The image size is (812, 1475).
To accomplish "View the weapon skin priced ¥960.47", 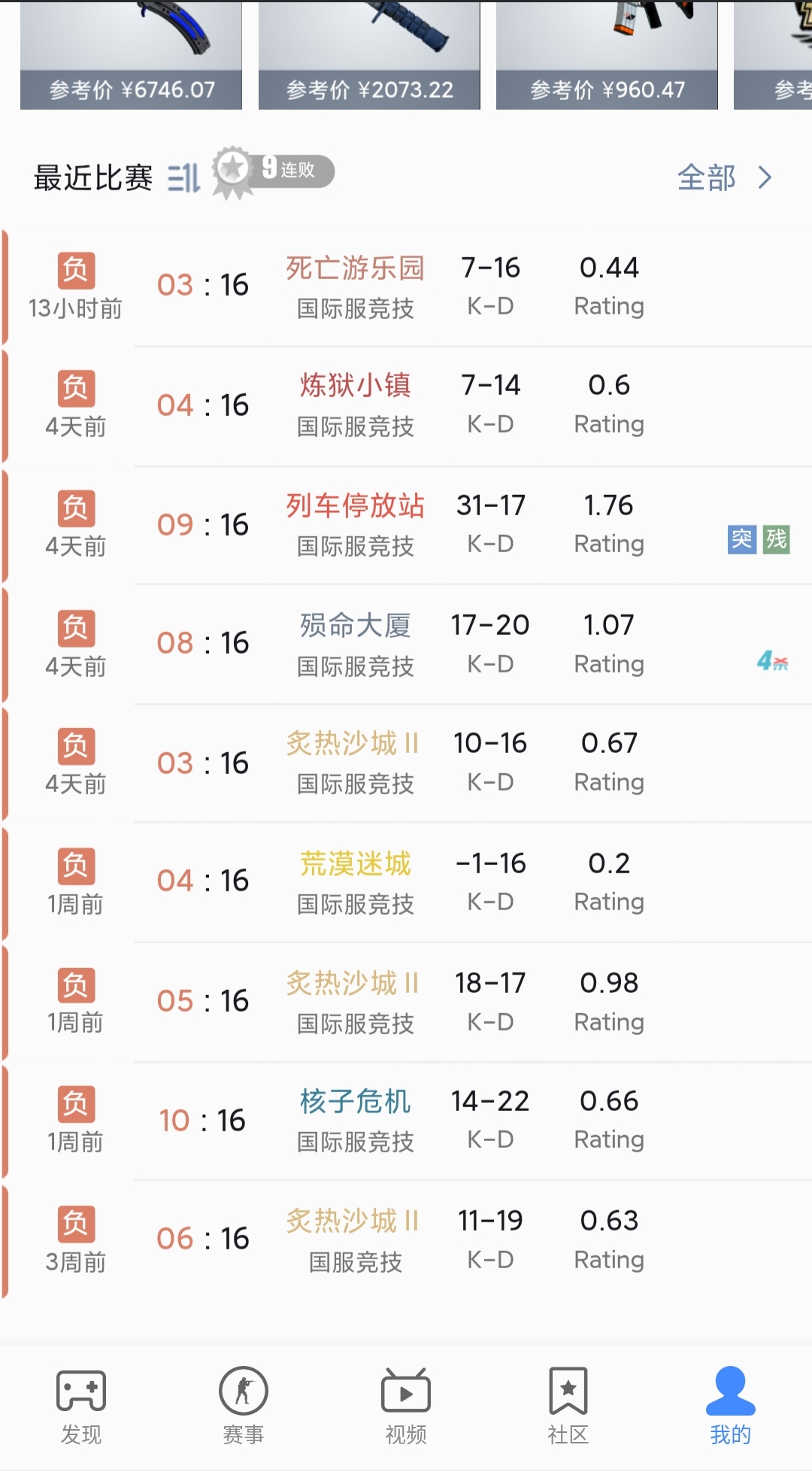I will pyautogui.click(x=607, y=54).
